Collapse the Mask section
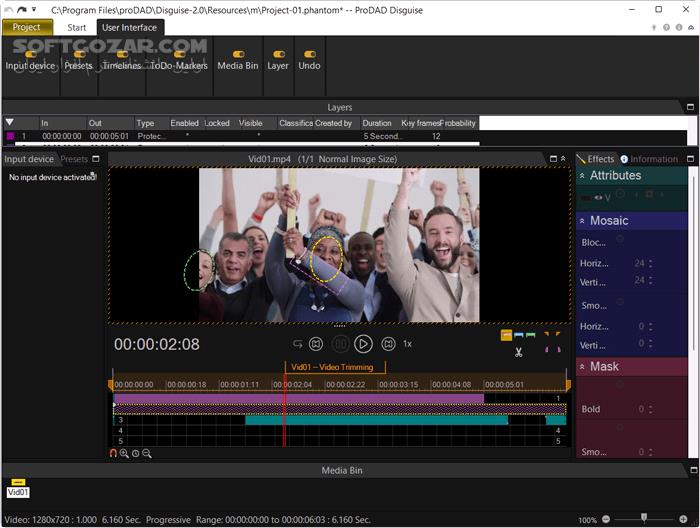700x528 pixels. [x=582, y=367]
